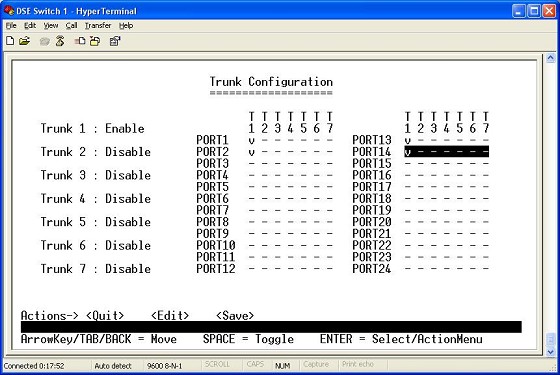The image size is (560, 375).
Task: Click the PORT6 label
Action: click(x=212, y=199)
